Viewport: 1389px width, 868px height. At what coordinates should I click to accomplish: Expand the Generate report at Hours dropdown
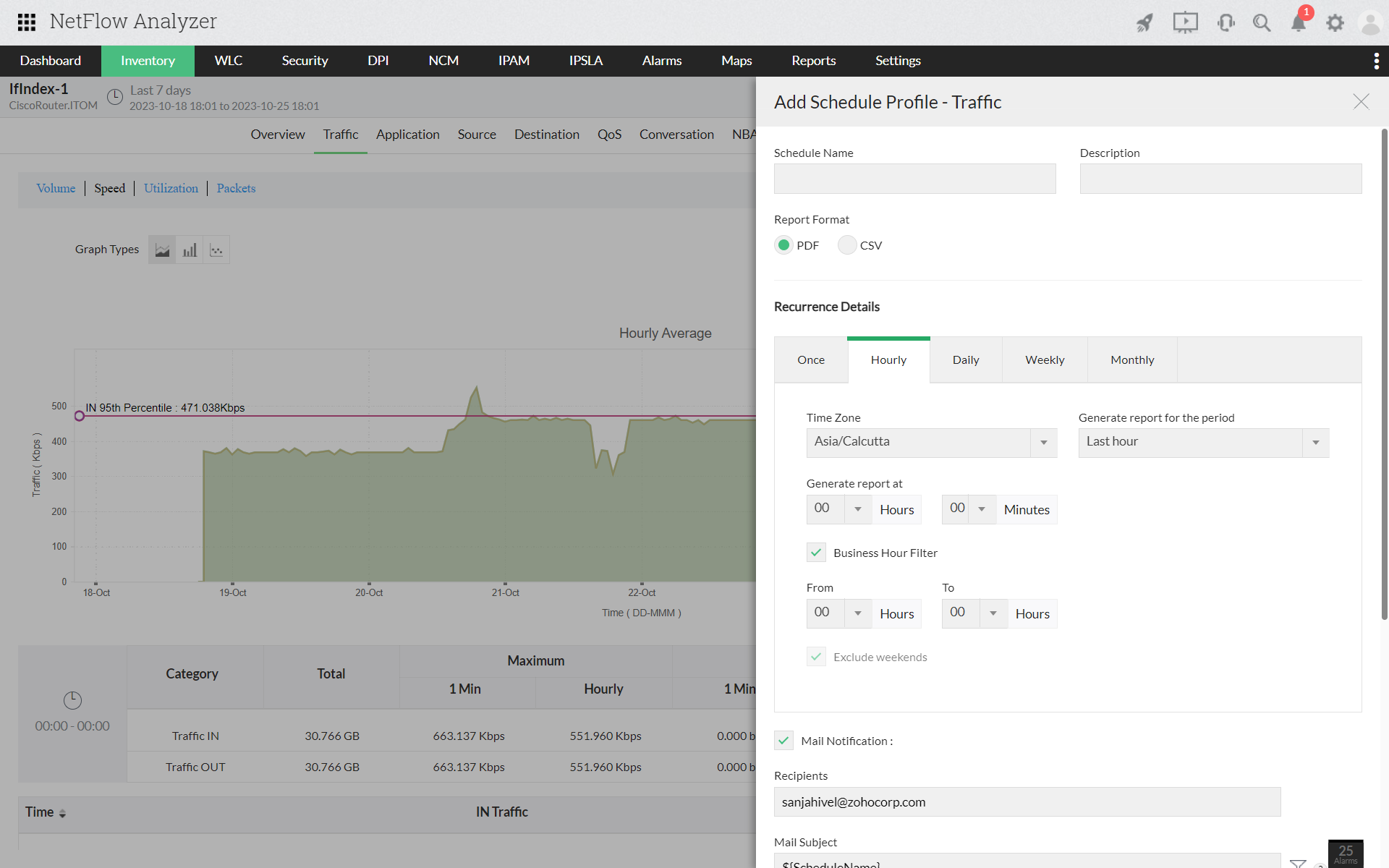857,508
